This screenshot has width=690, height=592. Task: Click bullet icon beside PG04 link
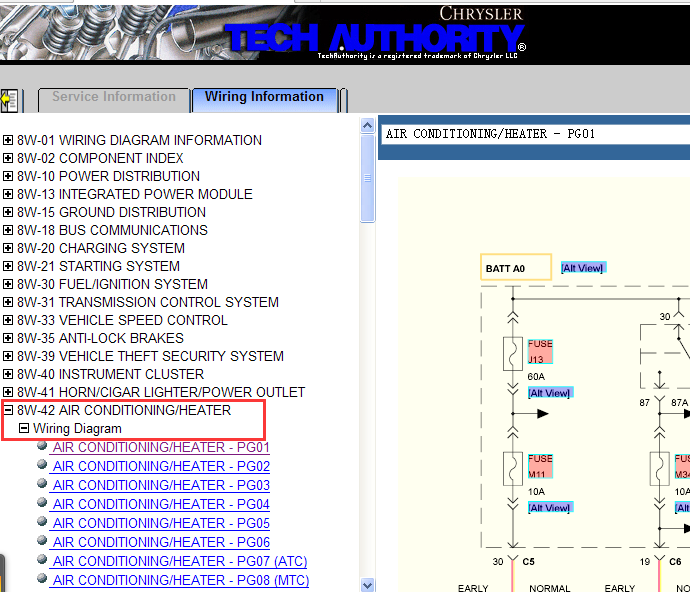[42, 502]
